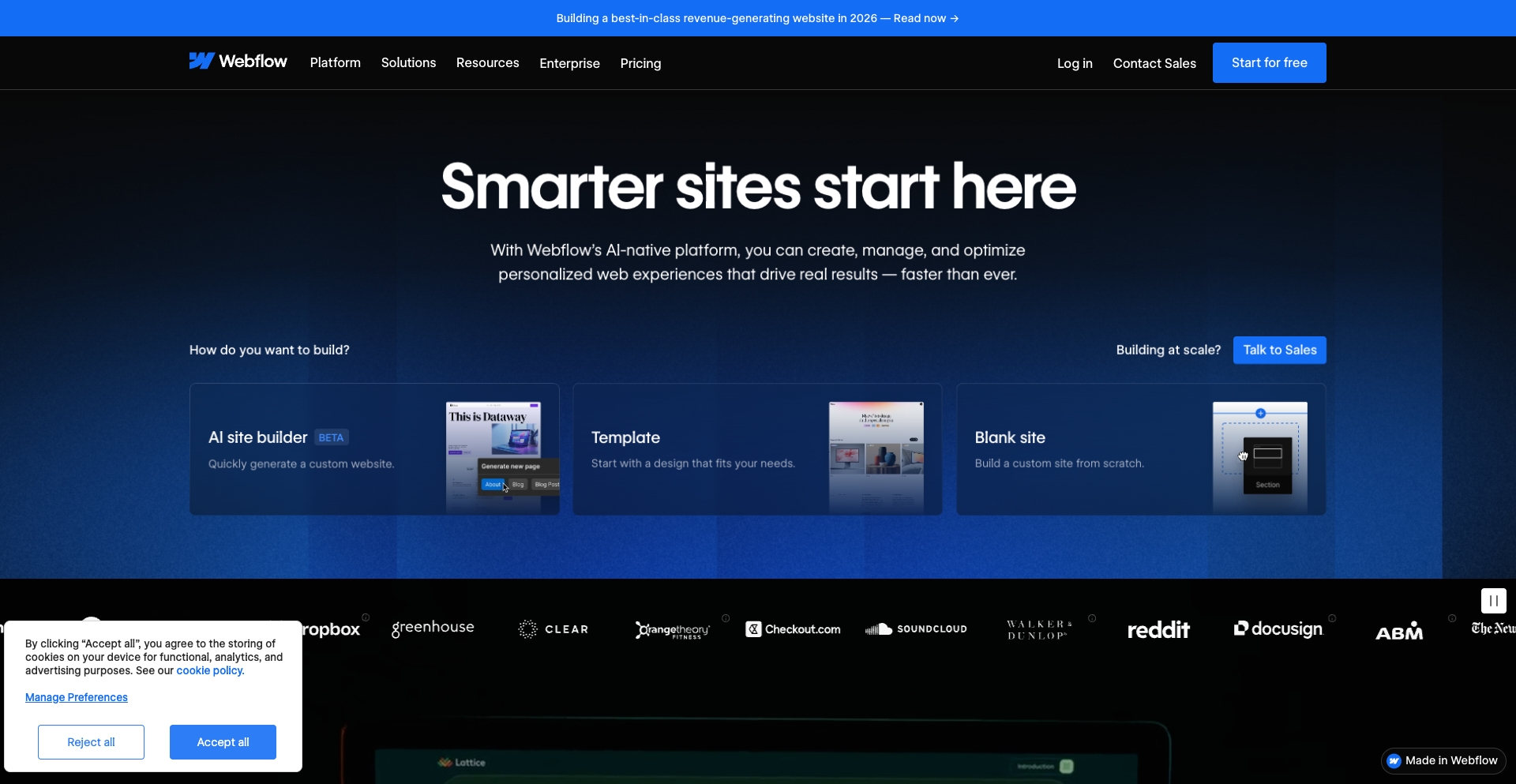Click the CLEAR logo
Viewport: 1516px width, 784px height.
[x=553, y=628]
